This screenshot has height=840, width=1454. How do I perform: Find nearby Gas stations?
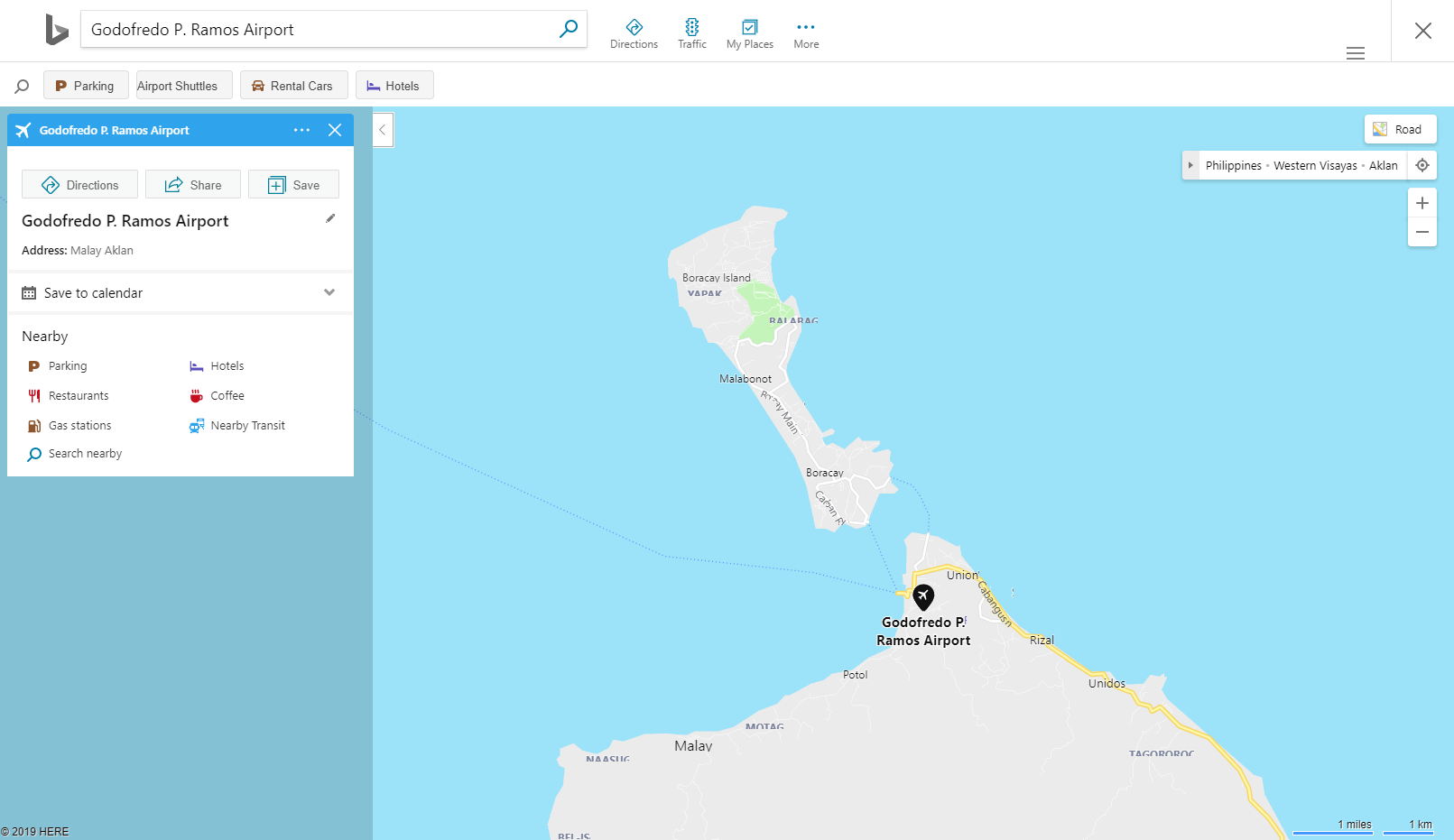point(69,425)
